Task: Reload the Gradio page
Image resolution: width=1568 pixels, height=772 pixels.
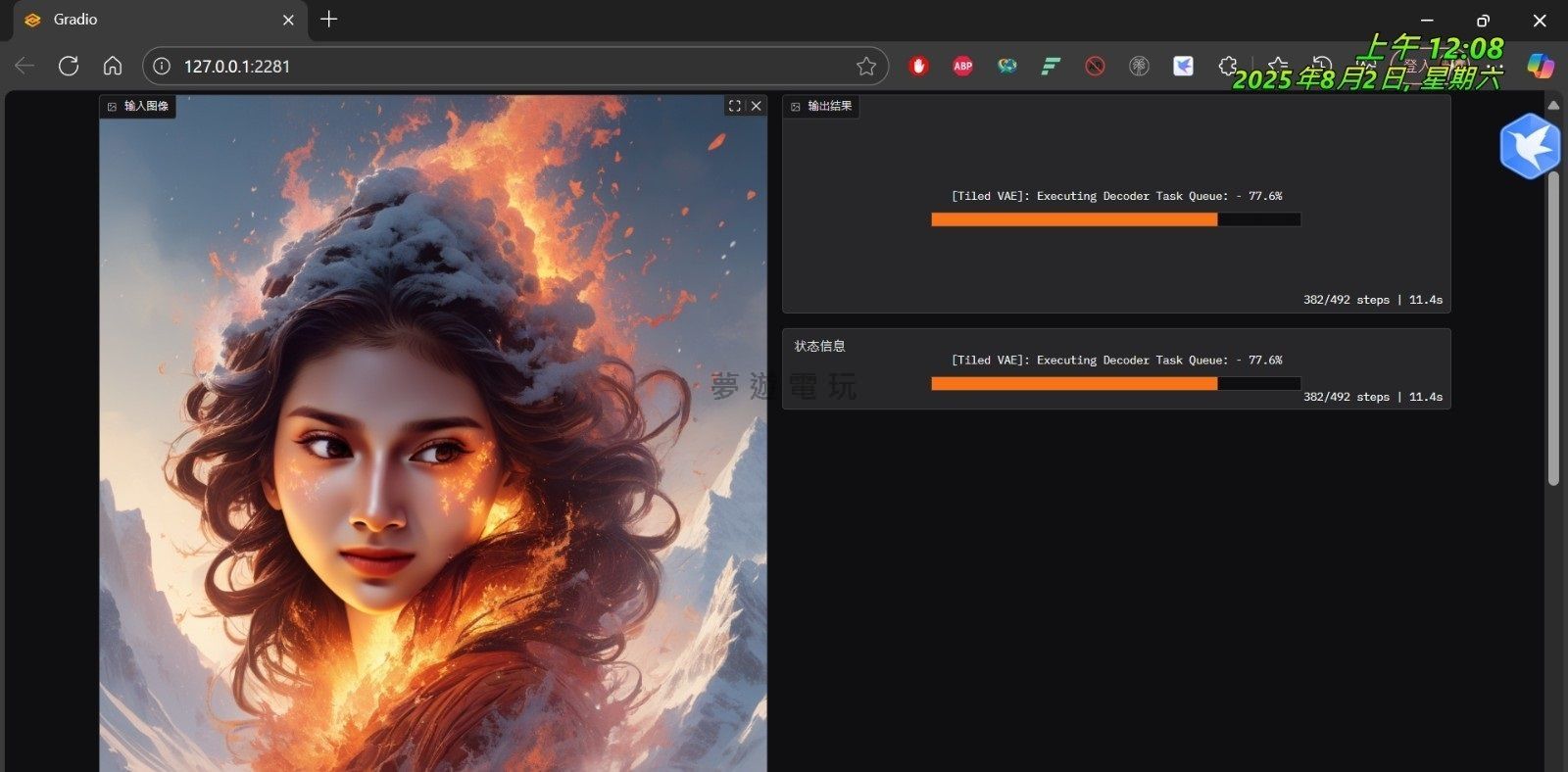Action: tap(69, 66)
